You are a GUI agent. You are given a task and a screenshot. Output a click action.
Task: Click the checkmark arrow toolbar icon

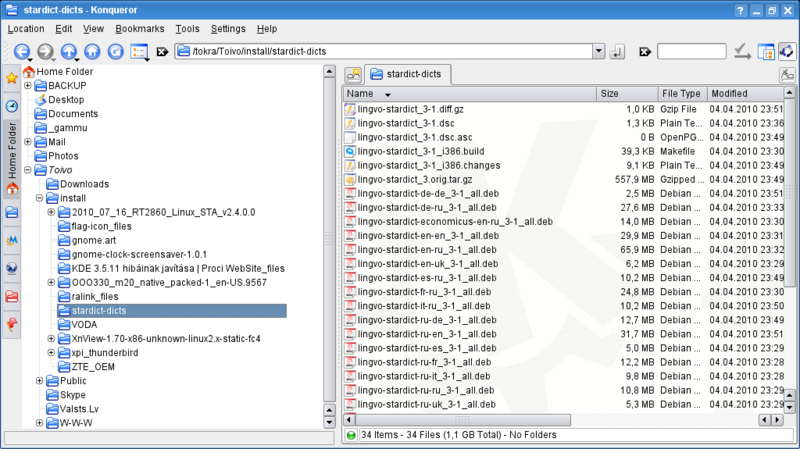[x=742, y=52]
